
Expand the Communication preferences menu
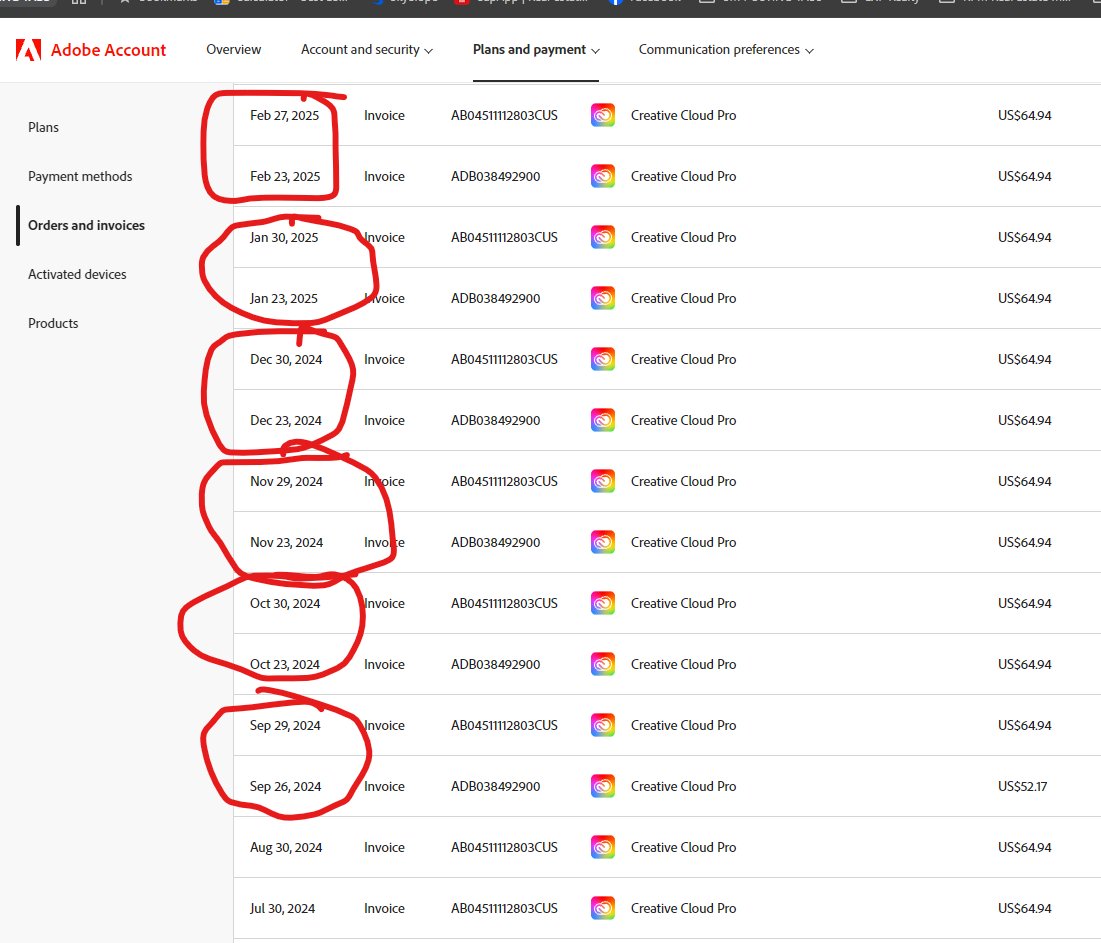click(x=726, y=50)
